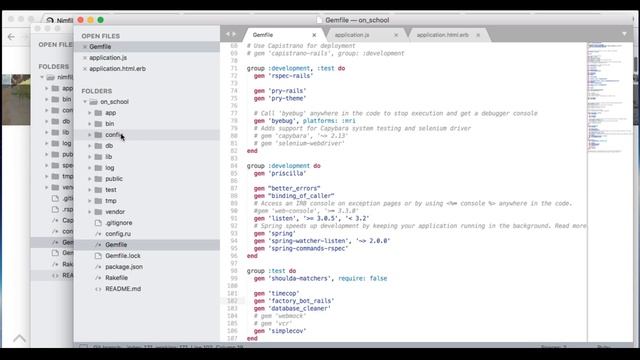Click the .gitignore file icon
This screenshot has height=360, width=640.
tap(98, 223)
